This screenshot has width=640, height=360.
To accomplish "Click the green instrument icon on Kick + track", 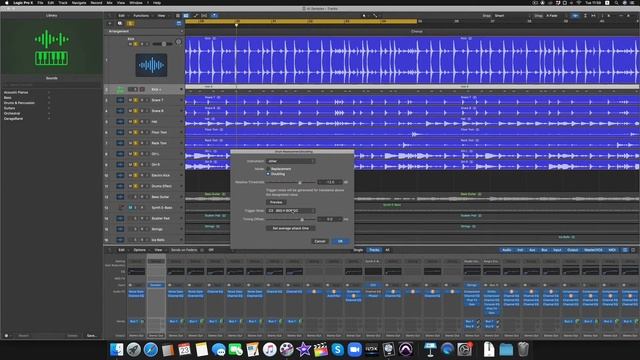I will click(120, 89).
